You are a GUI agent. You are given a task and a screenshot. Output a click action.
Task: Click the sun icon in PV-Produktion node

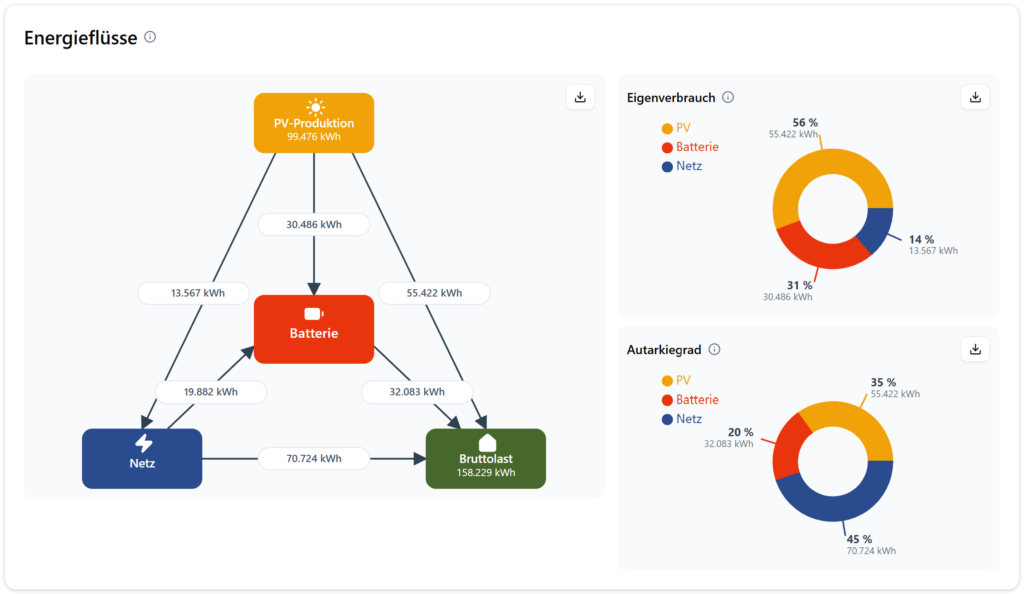click(x=315, y=107)
